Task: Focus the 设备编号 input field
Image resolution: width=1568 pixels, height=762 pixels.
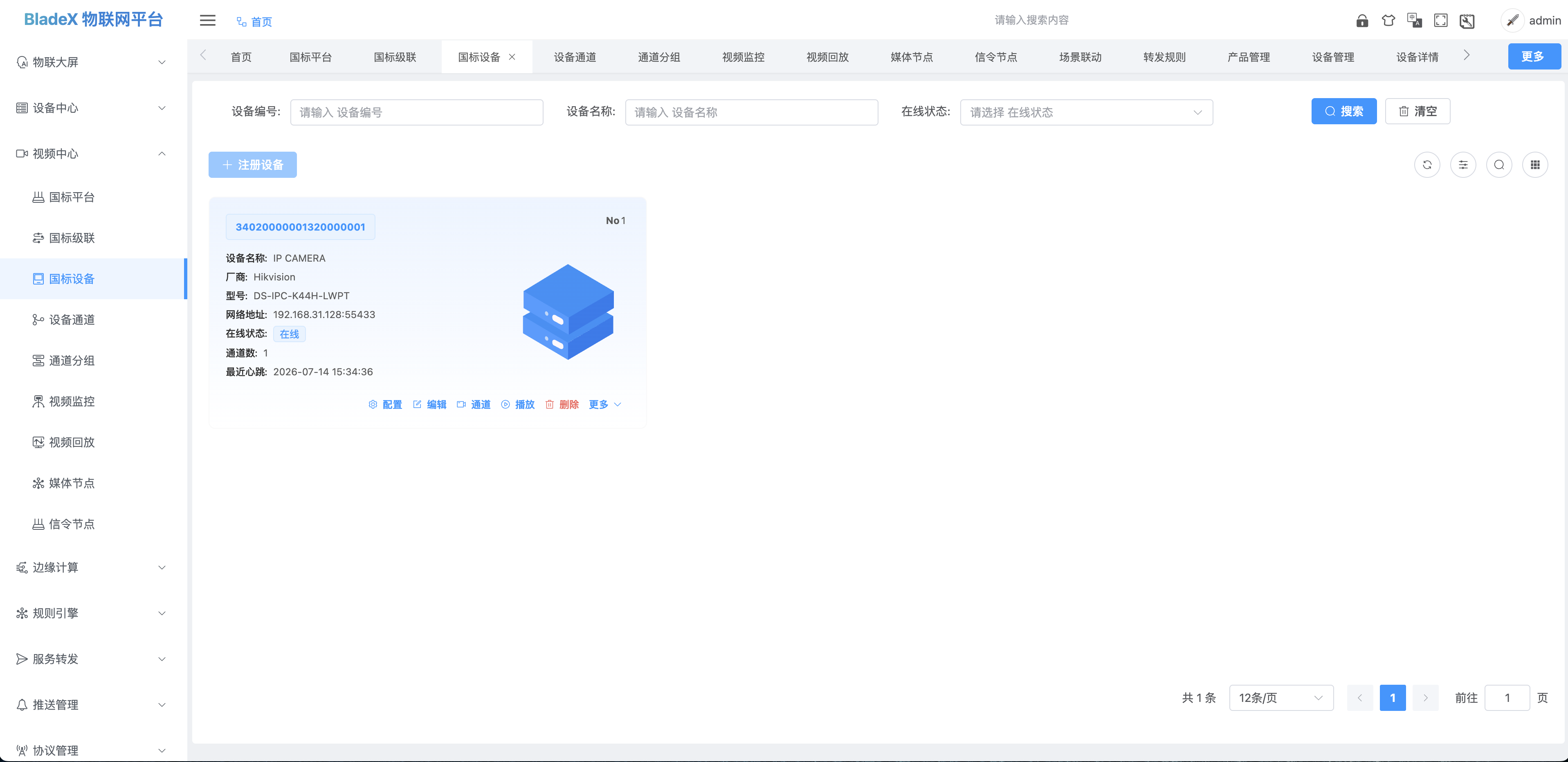Action: coord(416,112)
